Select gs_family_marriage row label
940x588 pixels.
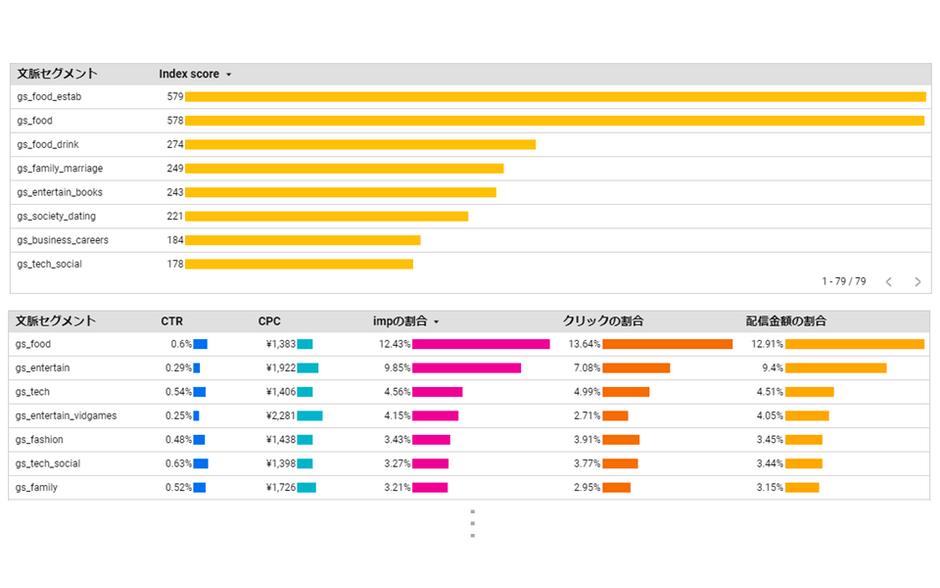click(x=60, y=168)
